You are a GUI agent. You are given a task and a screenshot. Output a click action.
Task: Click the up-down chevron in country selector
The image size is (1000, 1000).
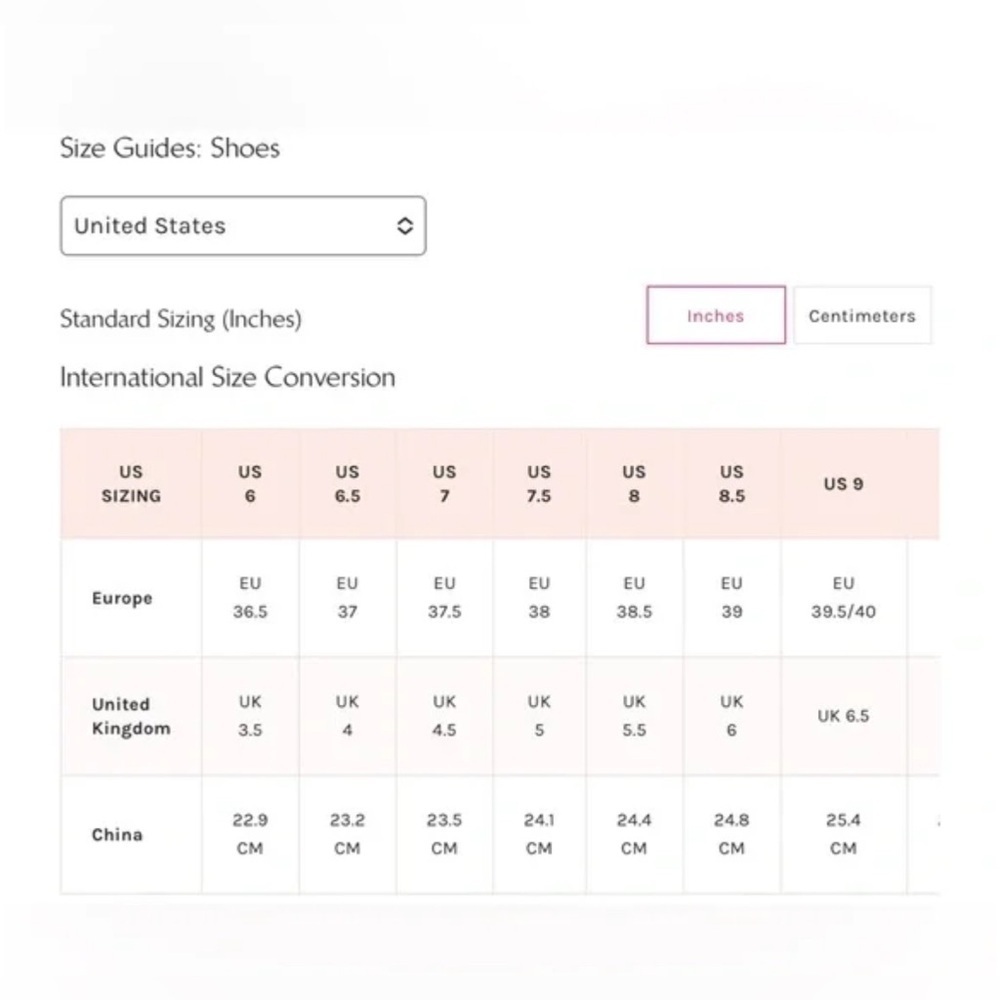tap(405, 226)
